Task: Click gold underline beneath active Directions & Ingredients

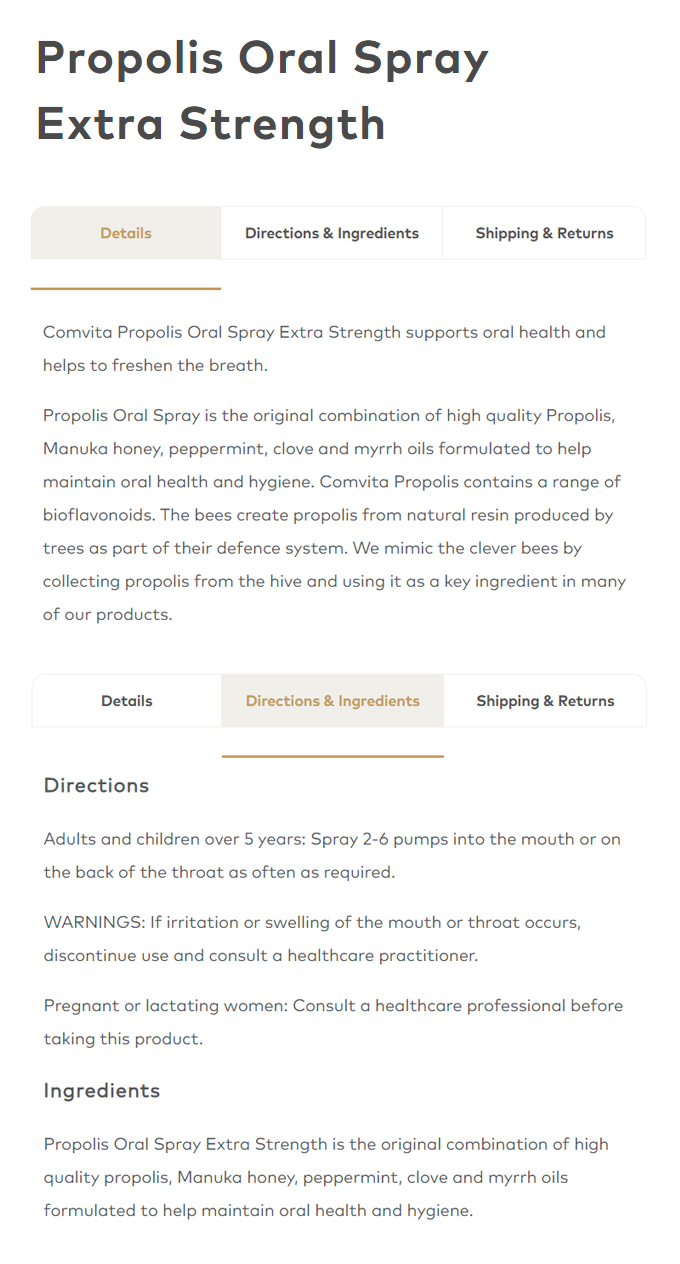Action: pyautogui.click(x=333, y=756)
